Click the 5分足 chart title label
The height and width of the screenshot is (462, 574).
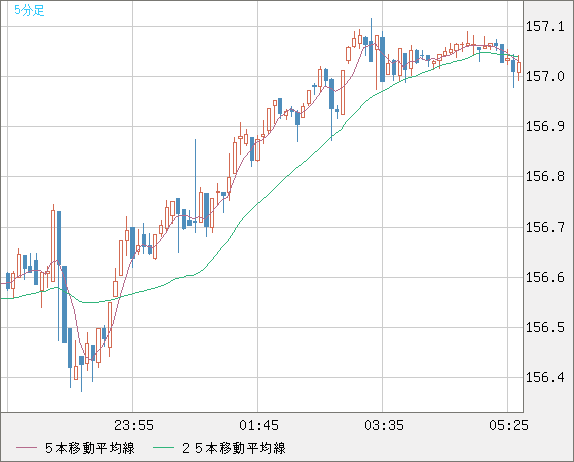click(29, 10)
